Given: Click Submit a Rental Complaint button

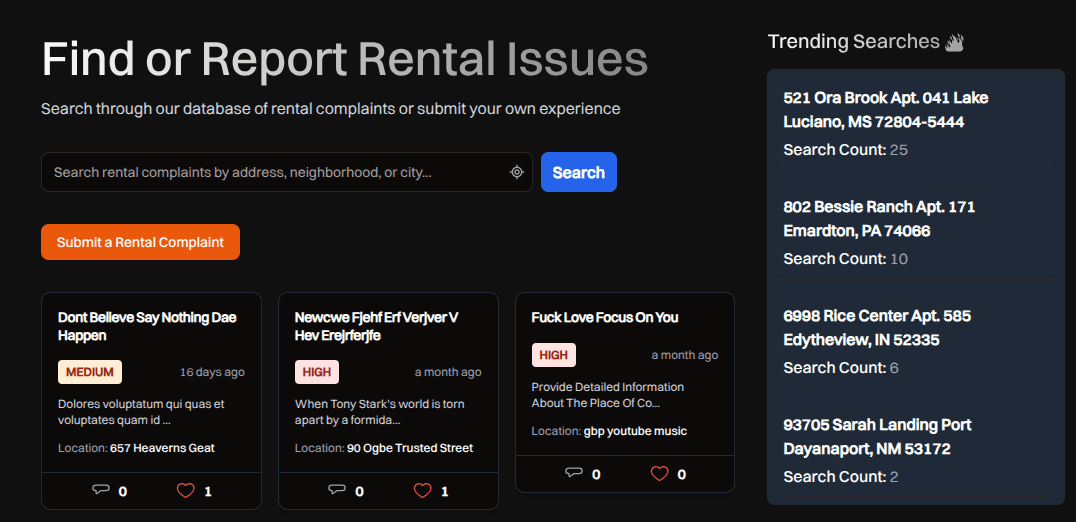Looking at the screenshot, I should (140, 242).
